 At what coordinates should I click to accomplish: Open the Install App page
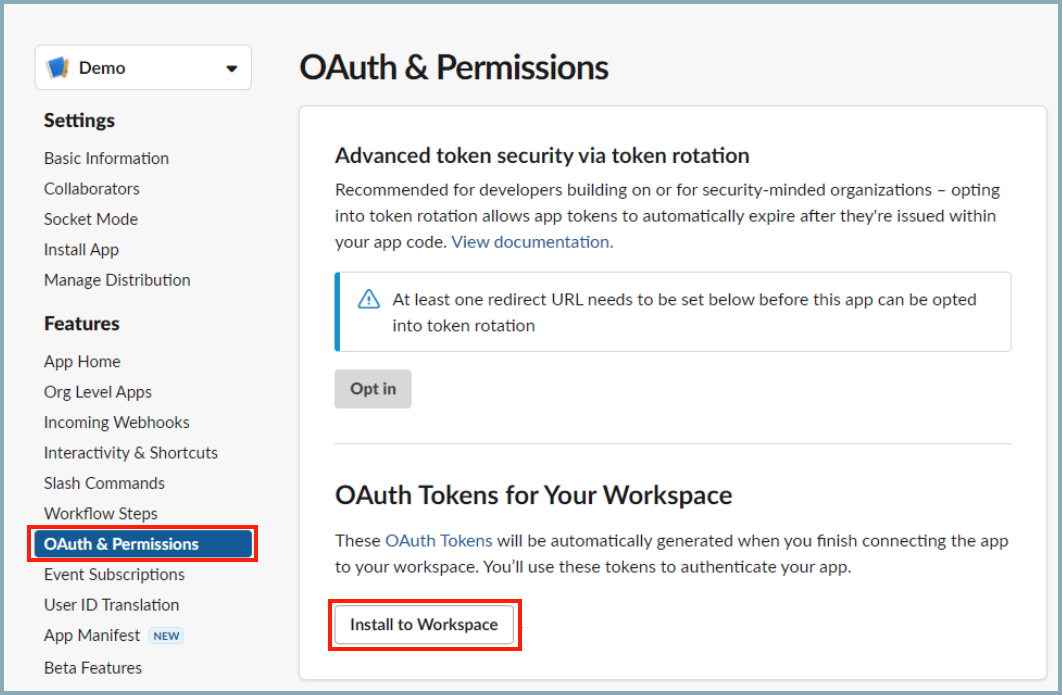click(81, 249)
